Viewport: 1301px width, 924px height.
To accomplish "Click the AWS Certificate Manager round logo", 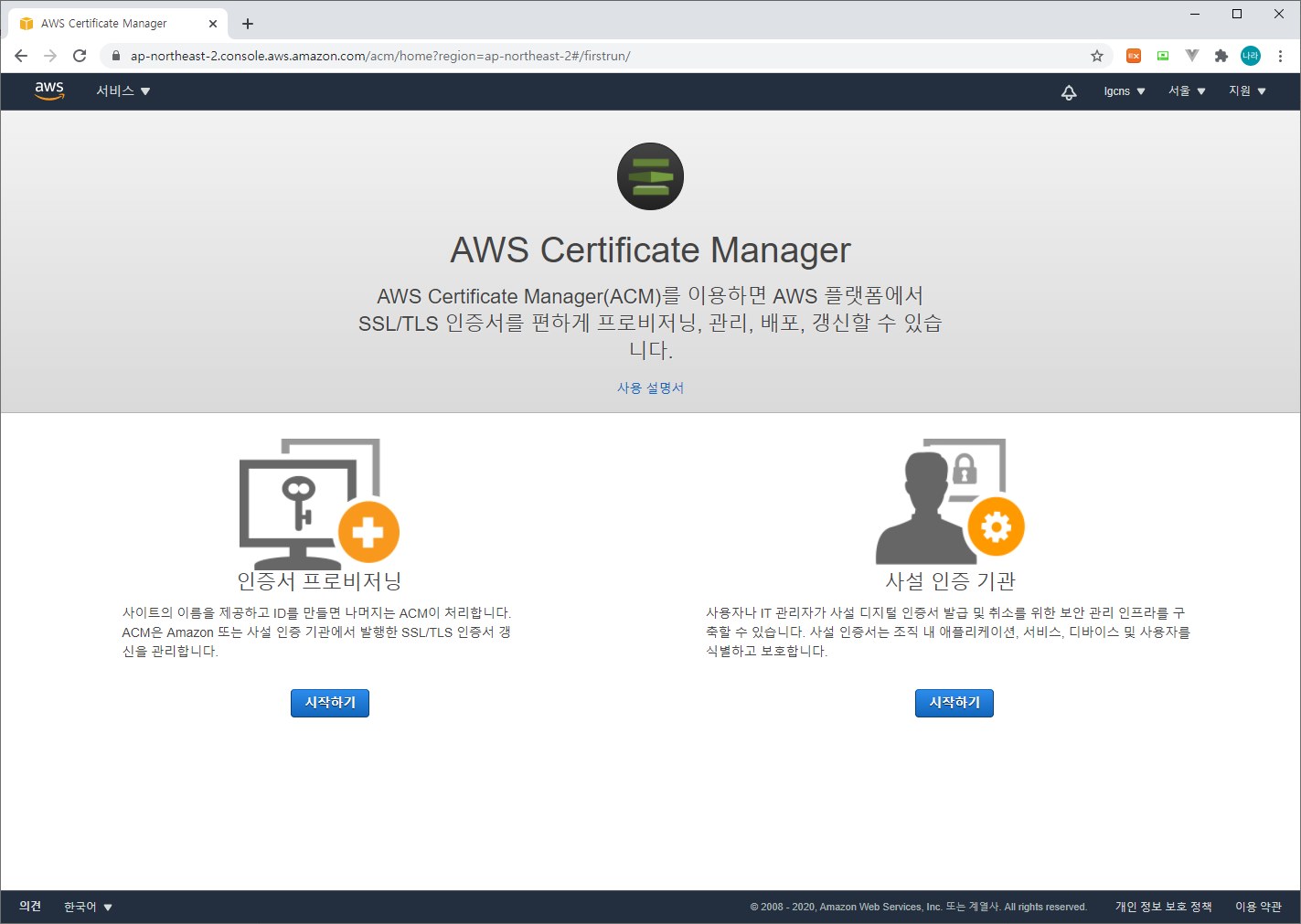I will [x=650, y=176].
